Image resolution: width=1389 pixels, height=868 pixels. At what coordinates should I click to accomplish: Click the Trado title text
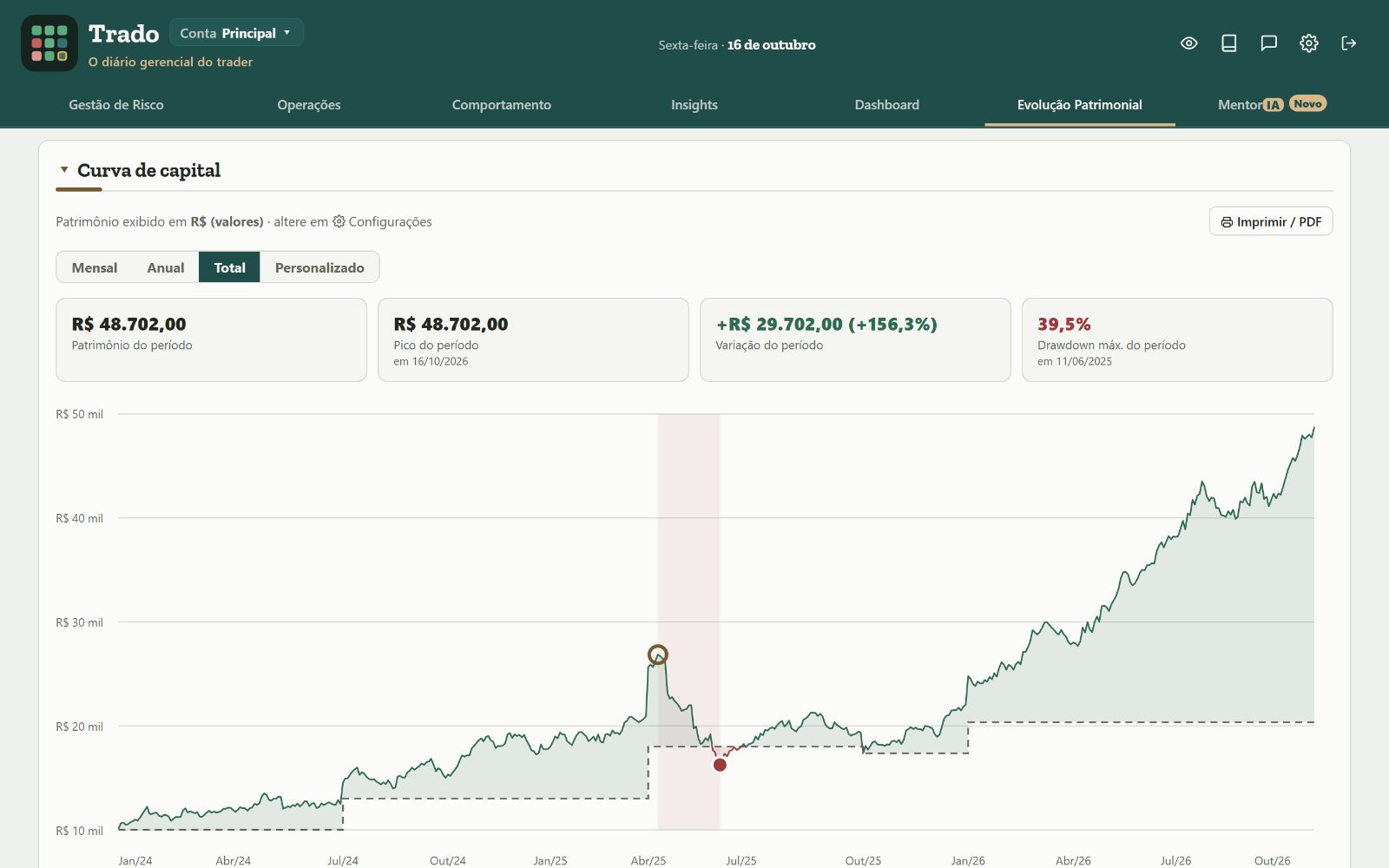pyautogui.click(x=124, y=34)
